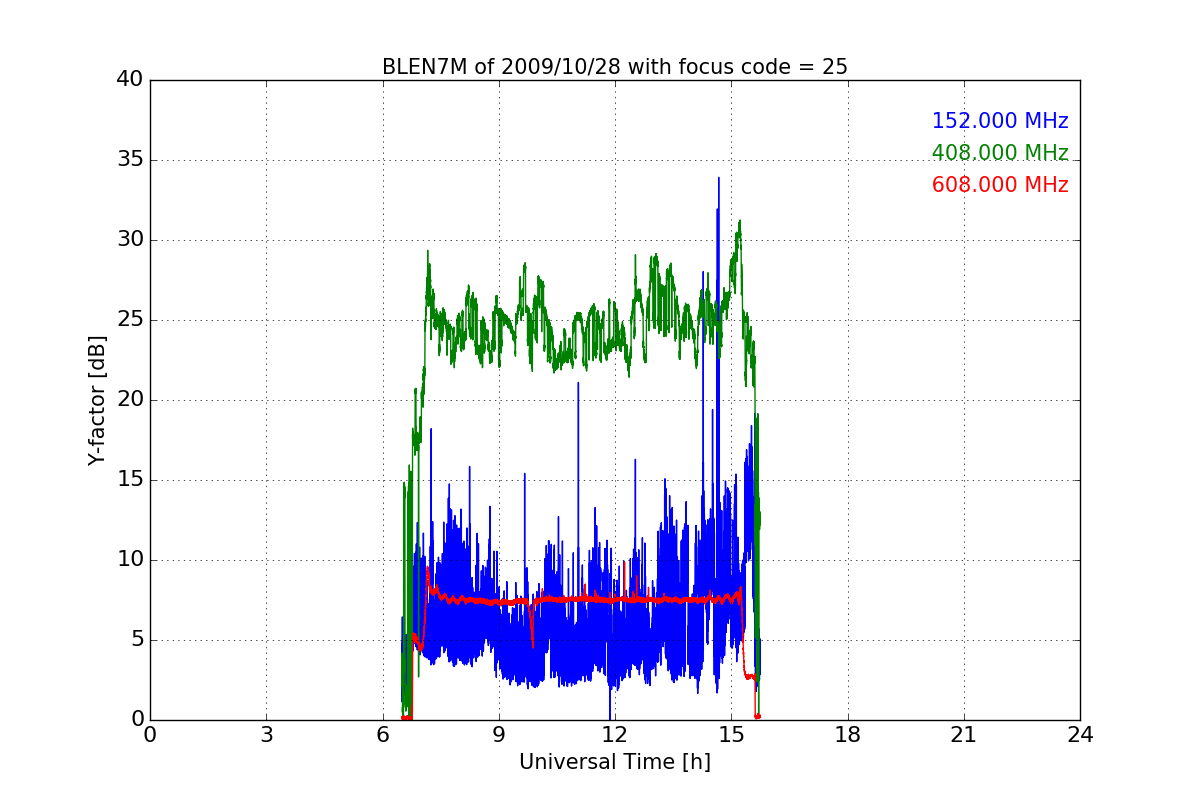Select the 152.000 MHz legend label

tap(1000, 121)
